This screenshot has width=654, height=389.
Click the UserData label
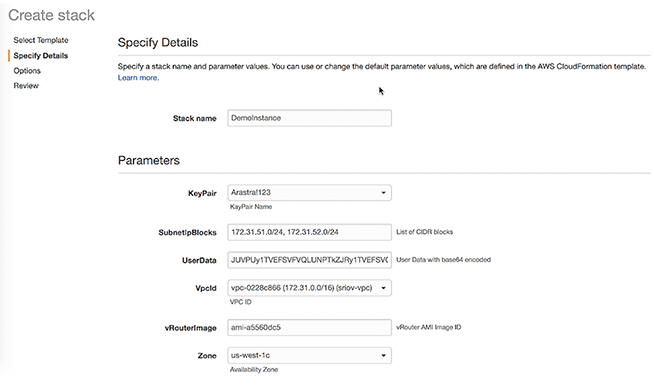[x=199, y=260]
